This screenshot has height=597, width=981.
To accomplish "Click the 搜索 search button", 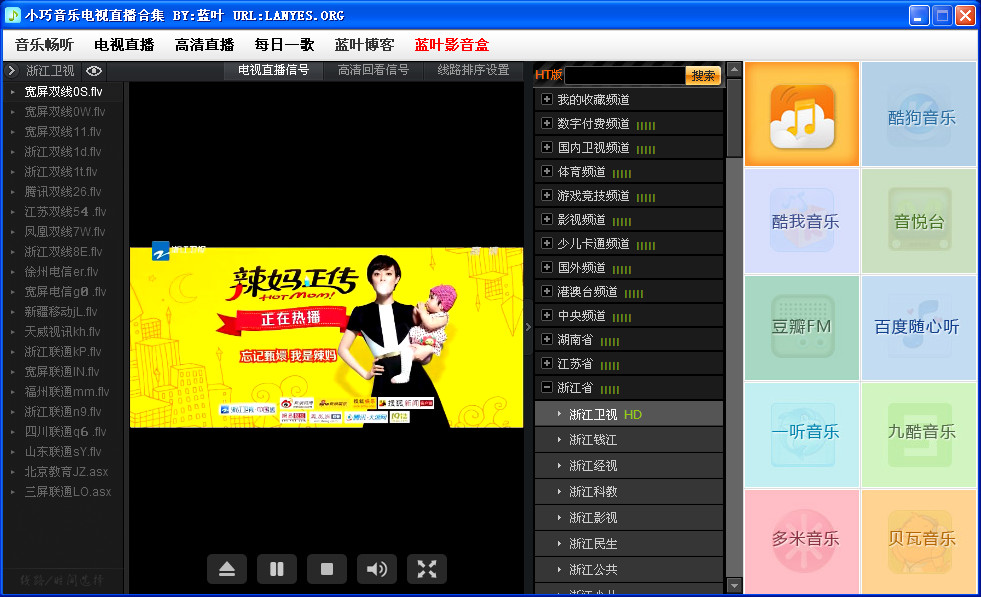I will 703,75.
